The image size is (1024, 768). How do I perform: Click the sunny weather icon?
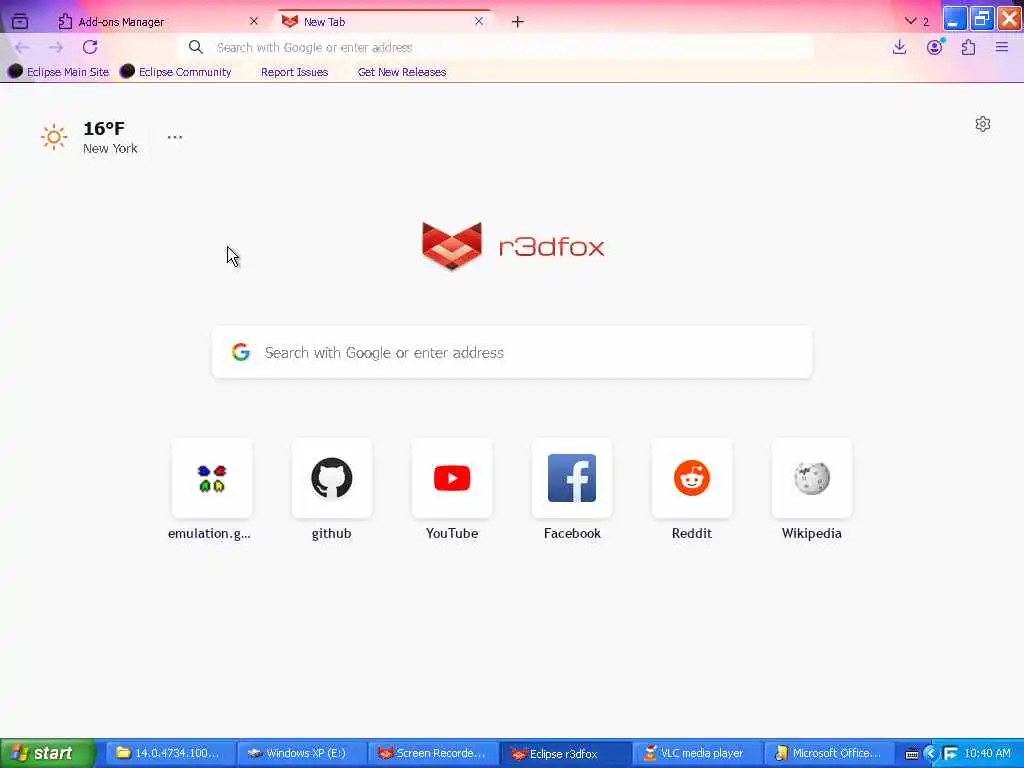pos(54,137)
